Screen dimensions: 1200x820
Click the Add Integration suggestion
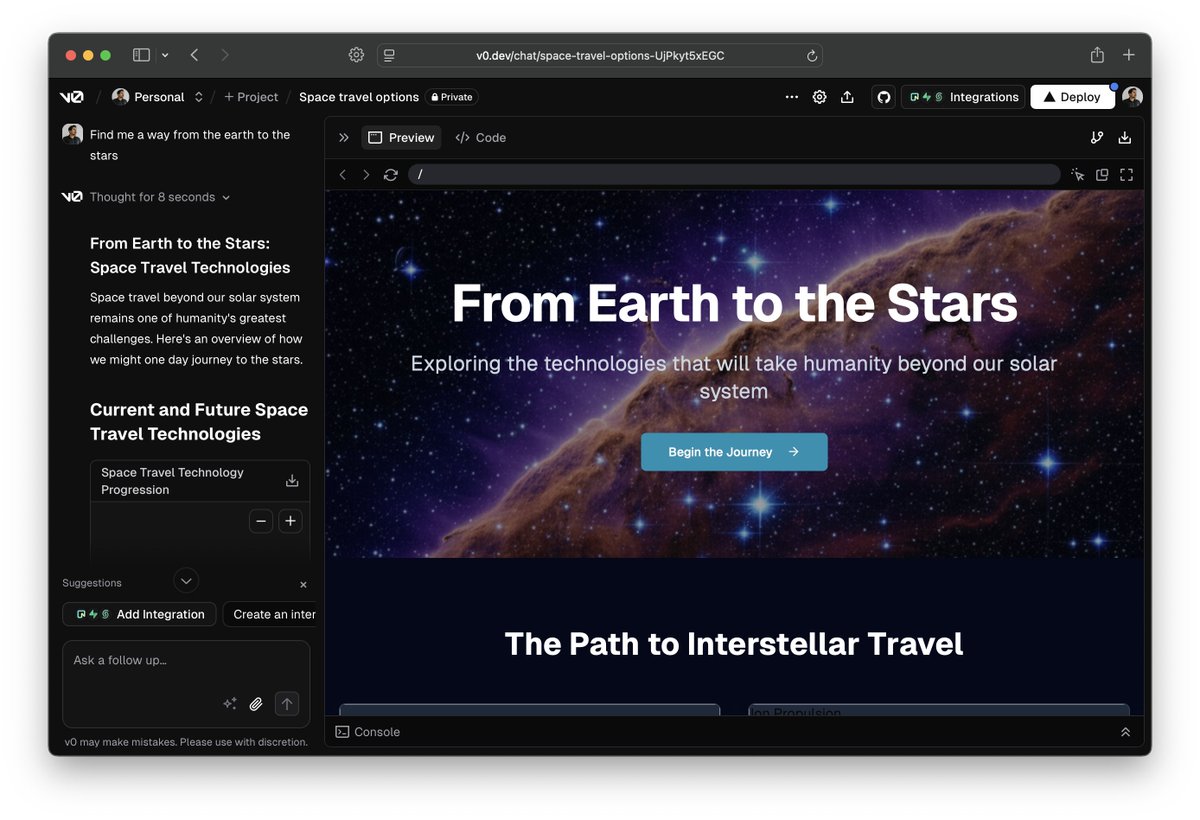click(x=139, y=614)
